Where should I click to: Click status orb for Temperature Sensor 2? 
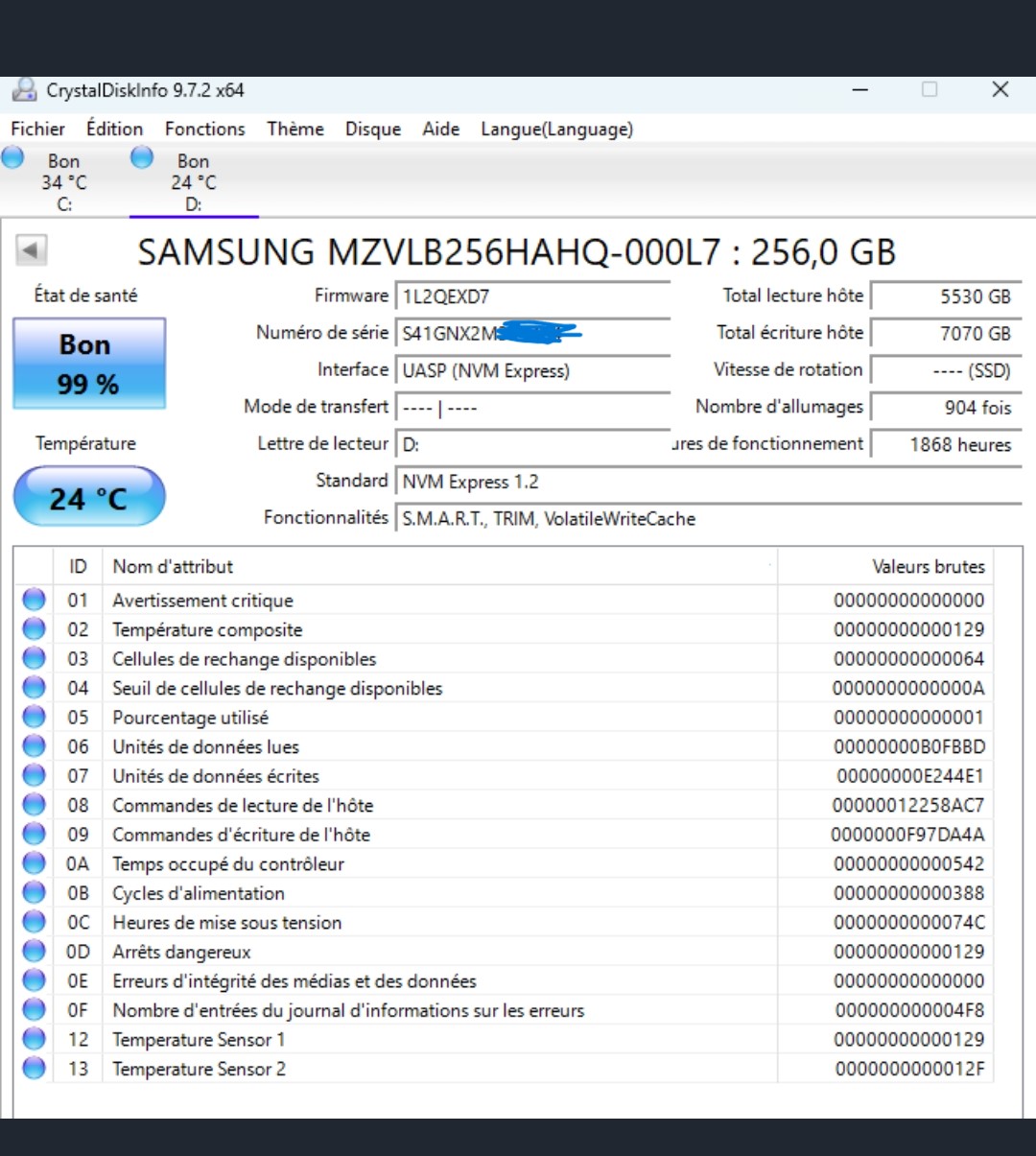[35, 1068]
